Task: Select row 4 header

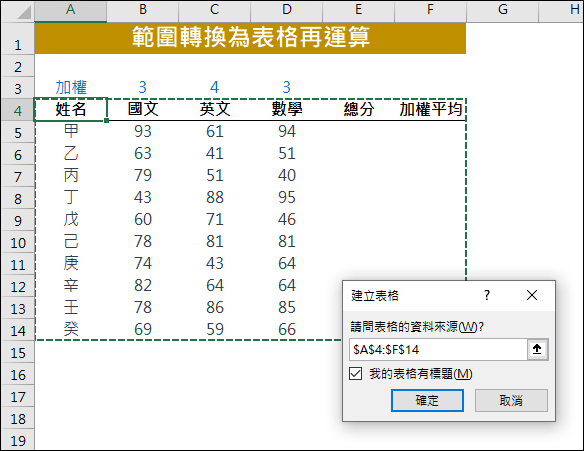Action: coord(18,110)
